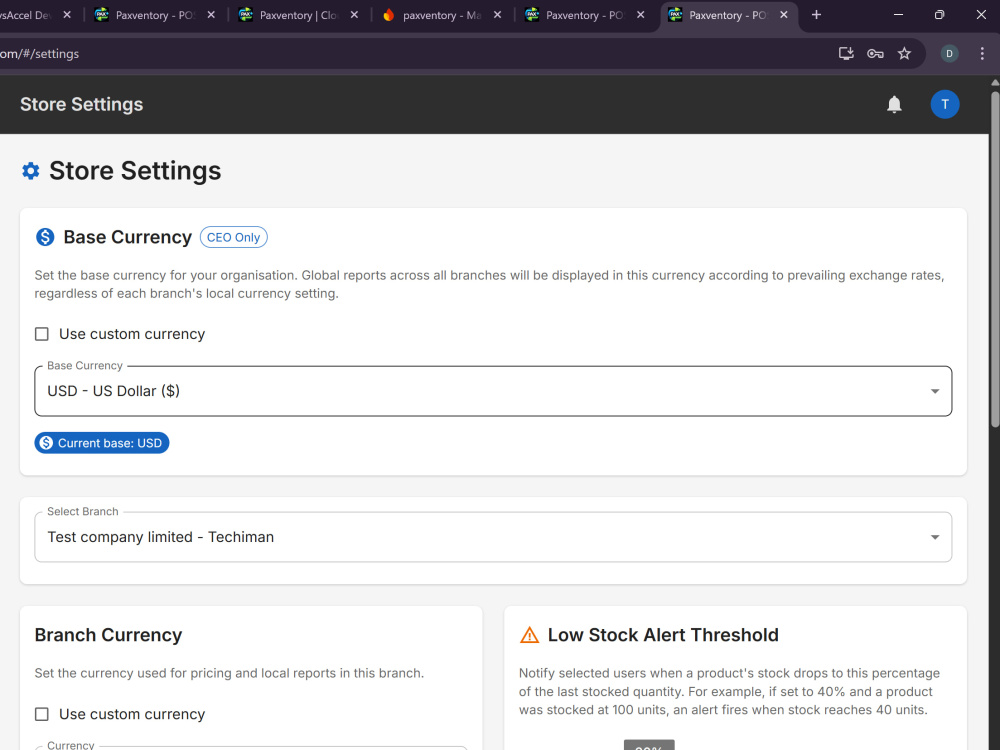Click the address bar URL field
Viewport: 1000px width, 750px height.
pos(408,54)
